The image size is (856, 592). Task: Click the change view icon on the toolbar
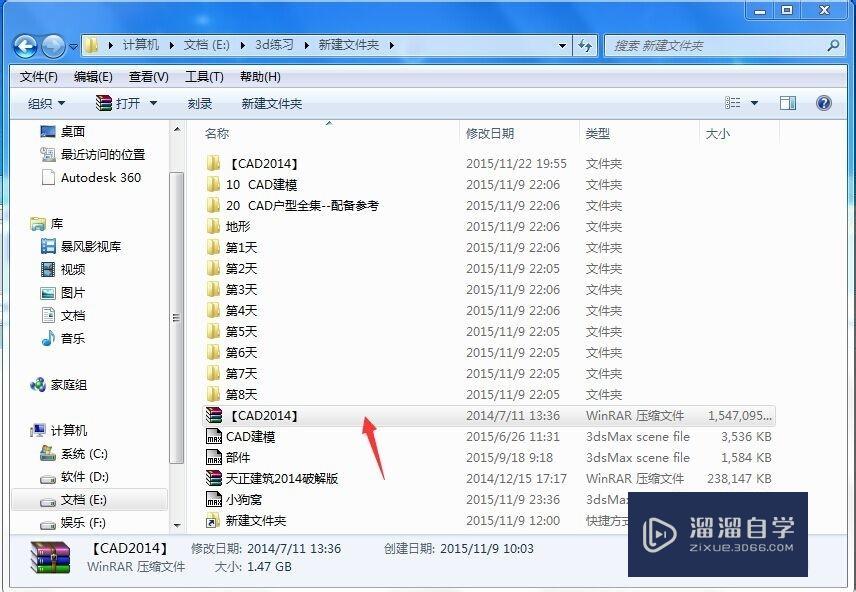(733, 102)
